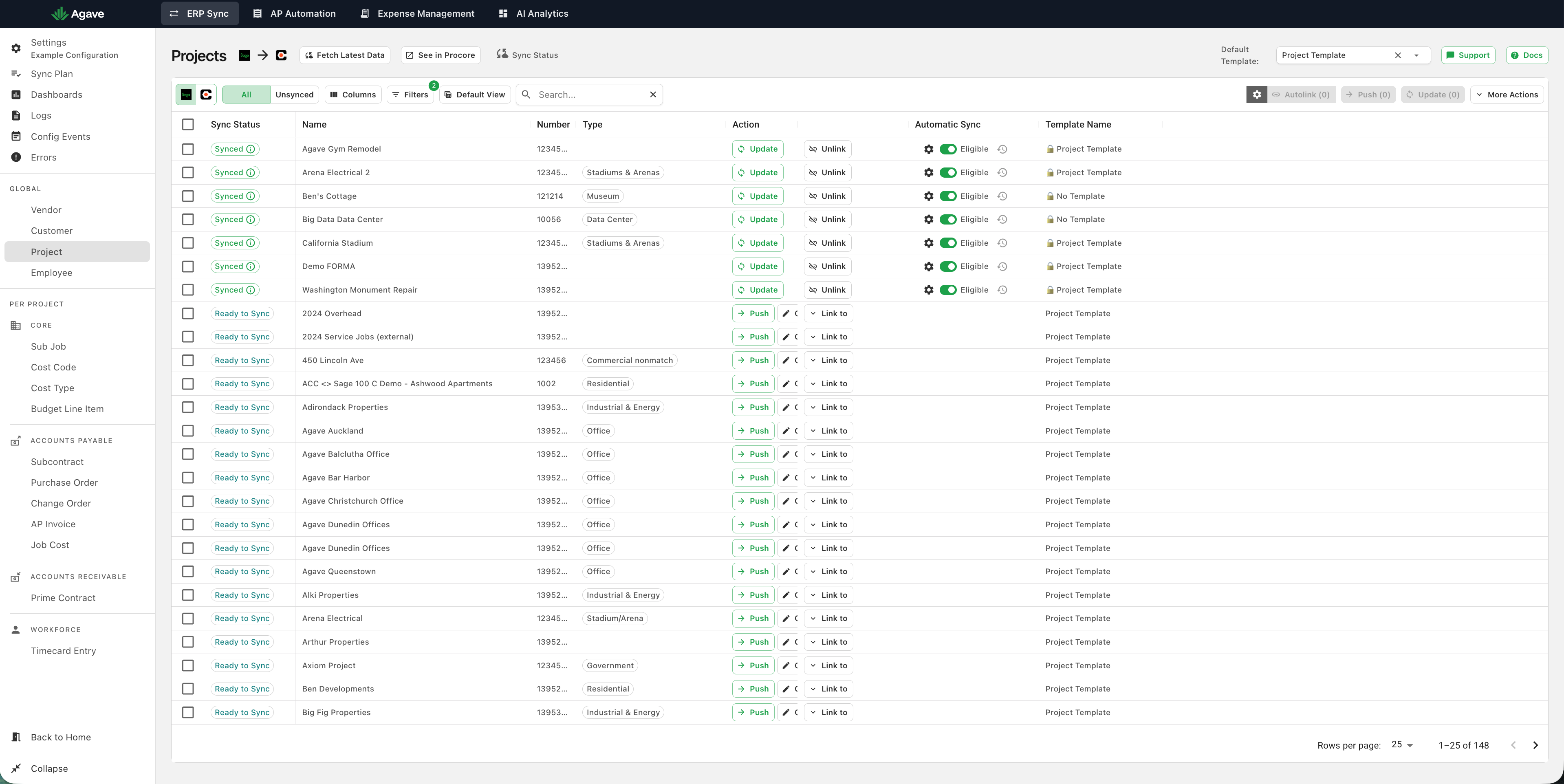
Task: Open Link to dropdown for Arena Electrical
Action: (x=828, y=619)
